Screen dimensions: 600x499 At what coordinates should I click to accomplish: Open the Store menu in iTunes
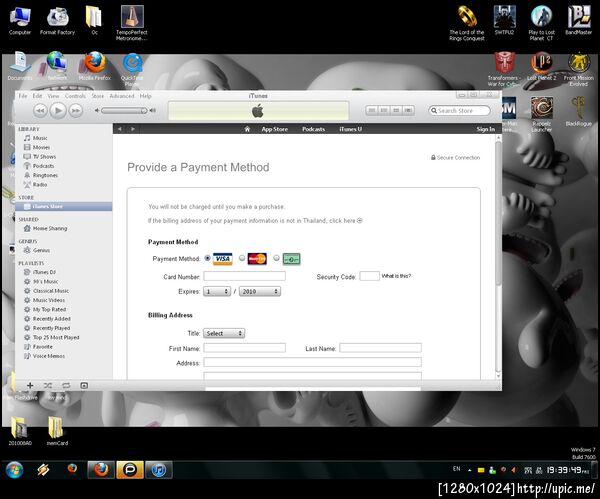[98, 96]
